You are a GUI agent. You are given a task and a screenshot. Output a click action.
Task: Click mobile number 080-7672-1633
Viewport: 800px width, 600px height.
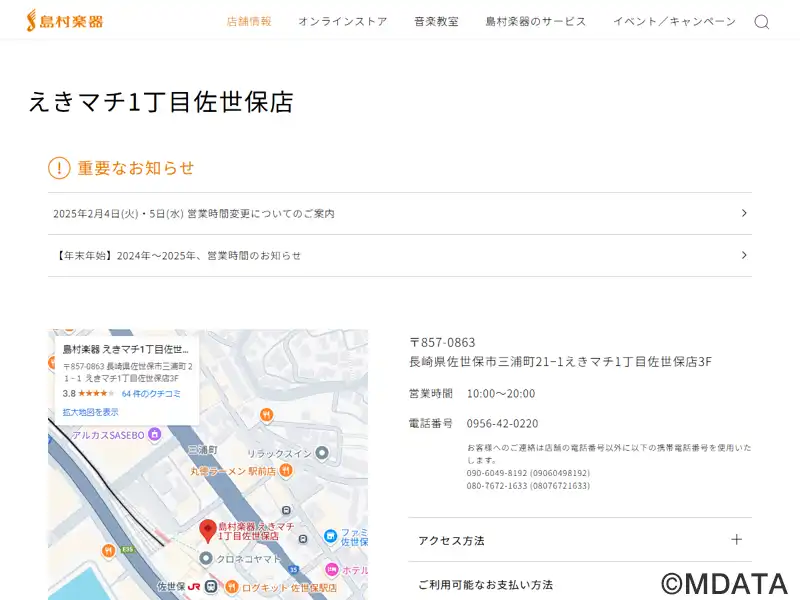(528, 486)
